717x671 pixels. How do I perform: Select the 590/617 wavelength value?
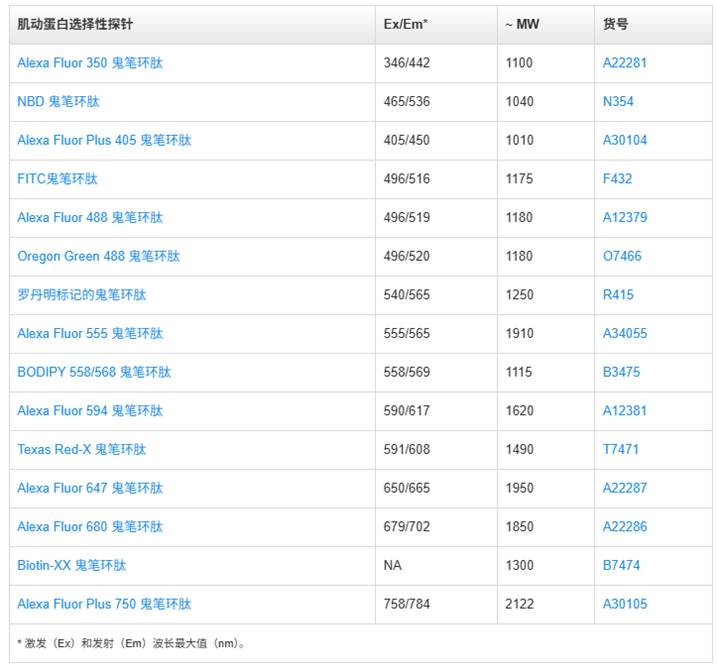[407, 410]
